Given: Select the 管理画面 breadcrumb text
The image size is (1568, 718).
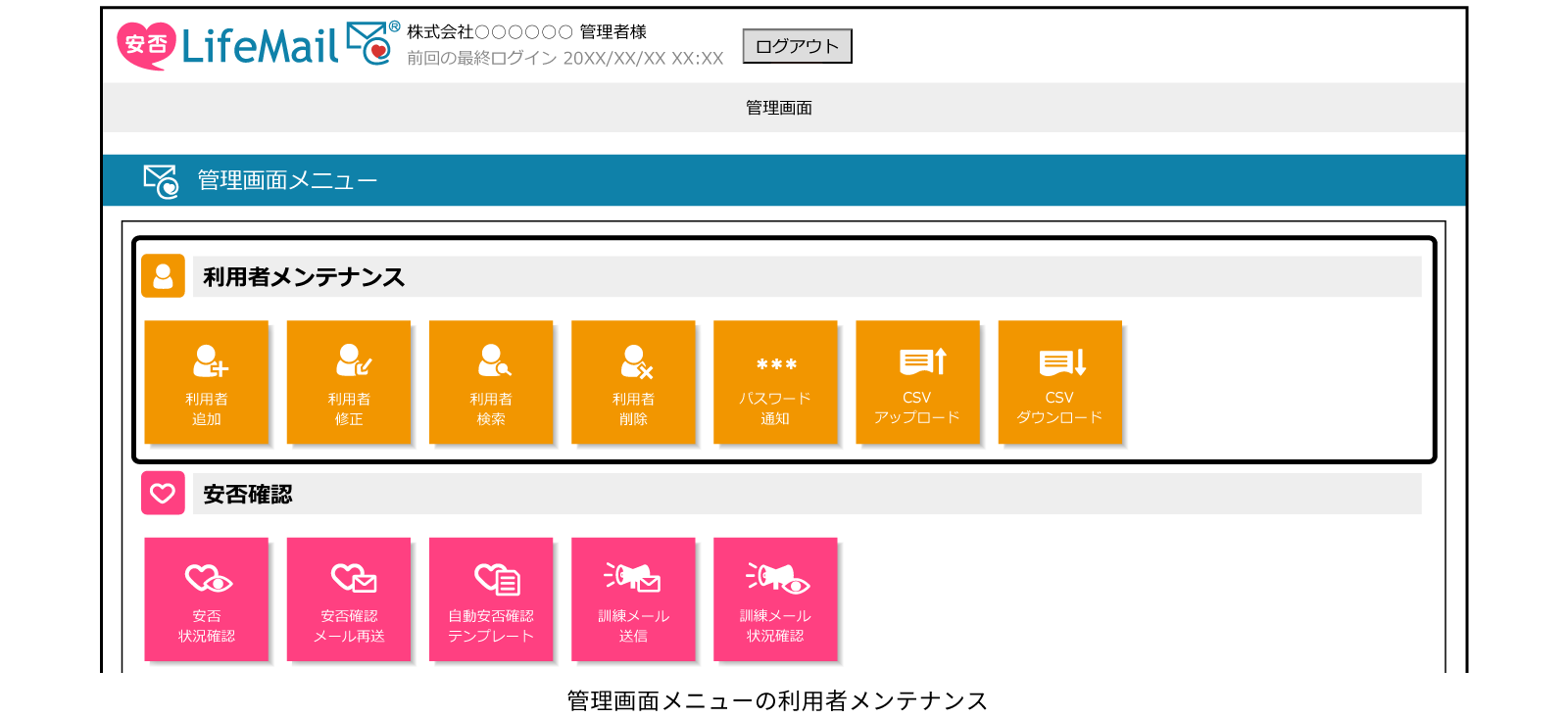Looking at the screenshot, I should pyautogui.click(x=779, y=108).
